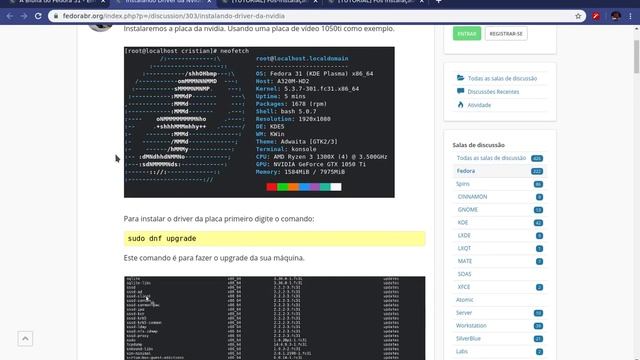Viewport: 640px width, 360px height.
Task: Switch to the third '[TUTORIAL] Pós-instalação' tab
Action: click(269, 2)
